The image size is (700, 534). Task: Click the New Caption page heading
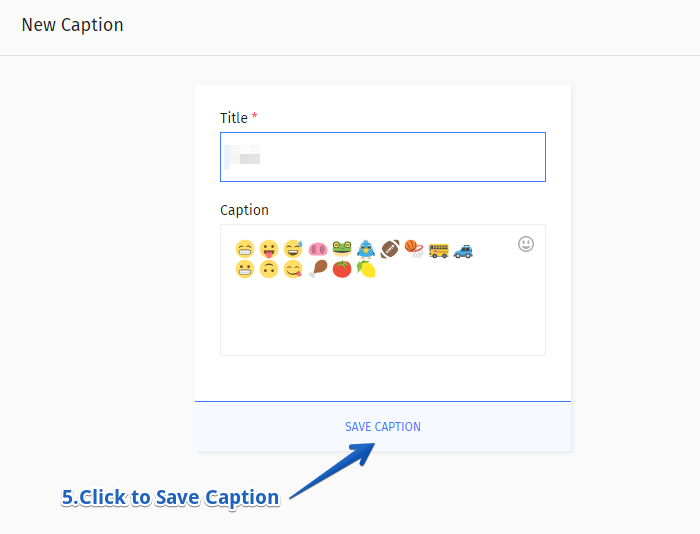[72, 25]
